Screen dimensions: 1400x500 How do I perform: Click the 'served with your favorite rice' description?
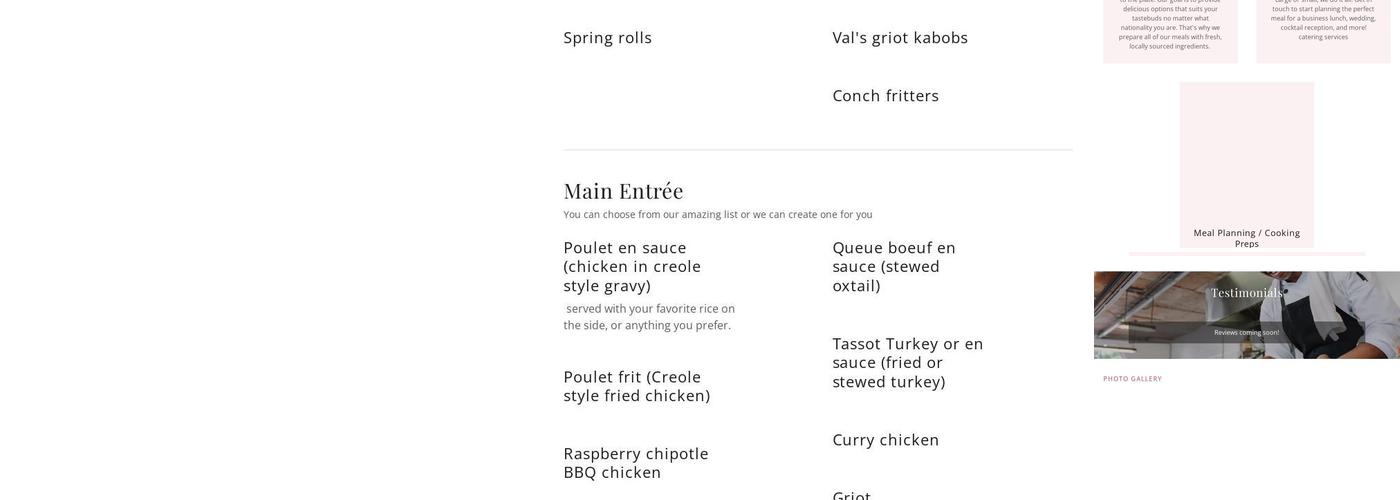tap(649, 317)
